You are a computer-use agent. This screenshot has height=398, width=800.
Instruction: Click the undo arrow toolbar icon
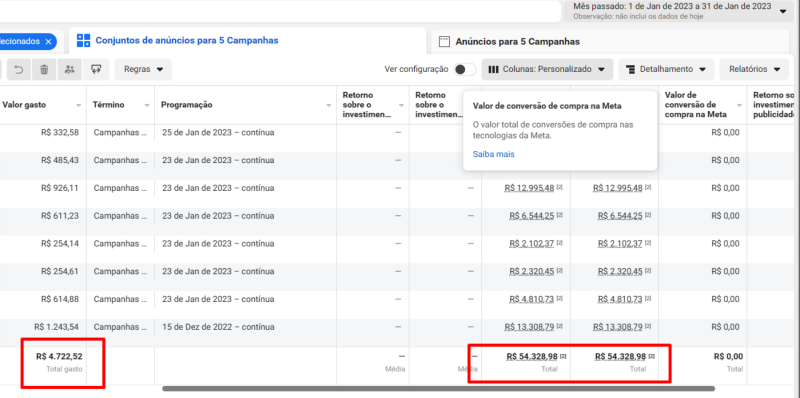point(18,69)
